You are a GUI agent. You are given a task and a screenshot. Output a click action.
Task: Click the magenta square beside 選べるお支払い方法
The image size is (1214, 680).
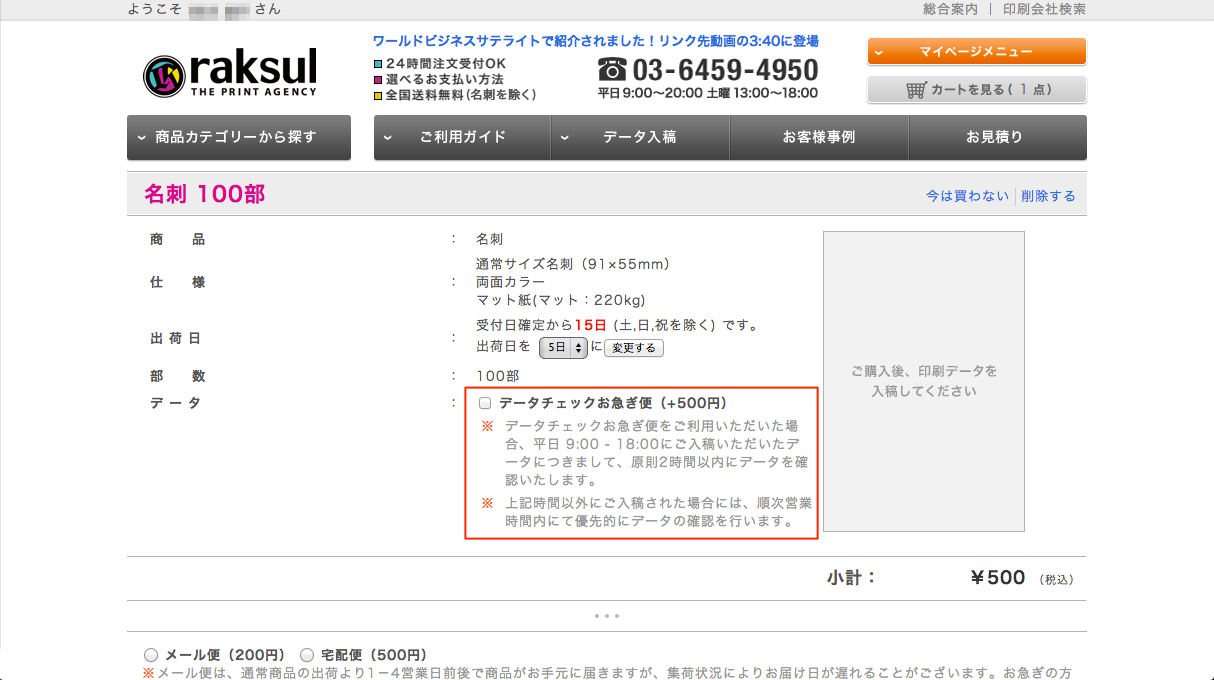[378, 80]
